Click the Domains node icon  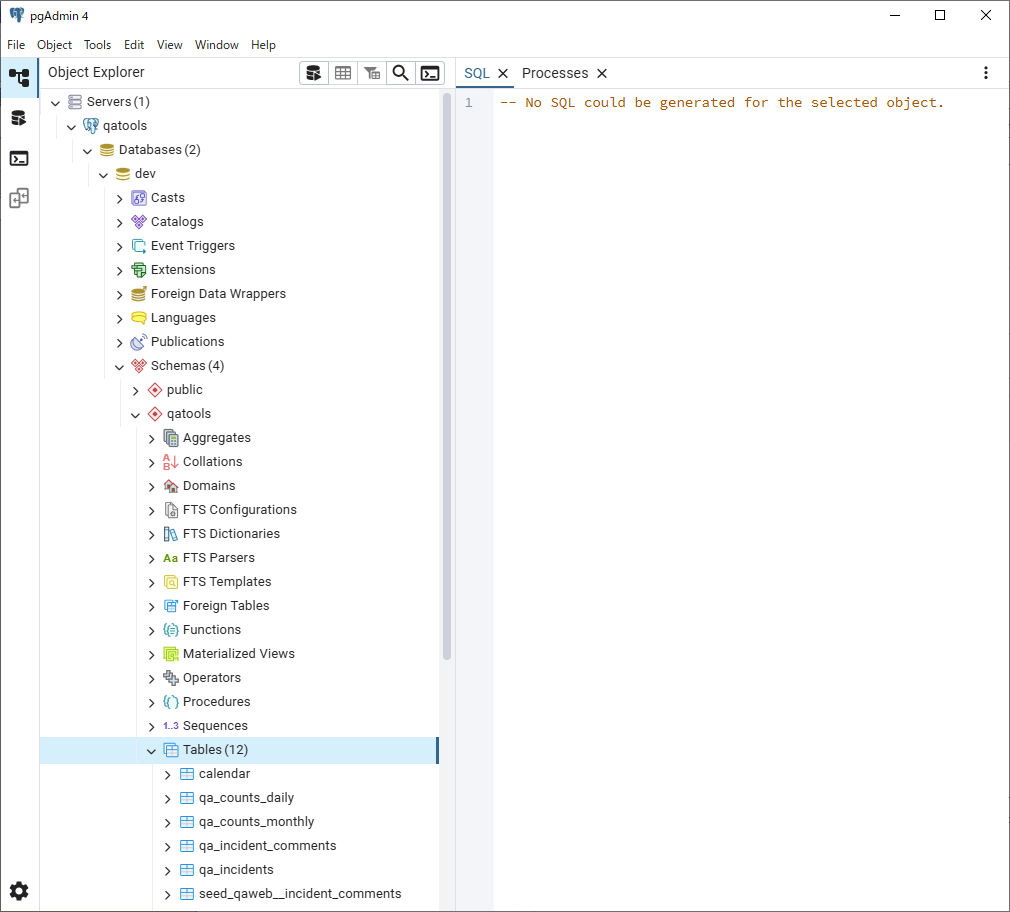coord(171,486)
